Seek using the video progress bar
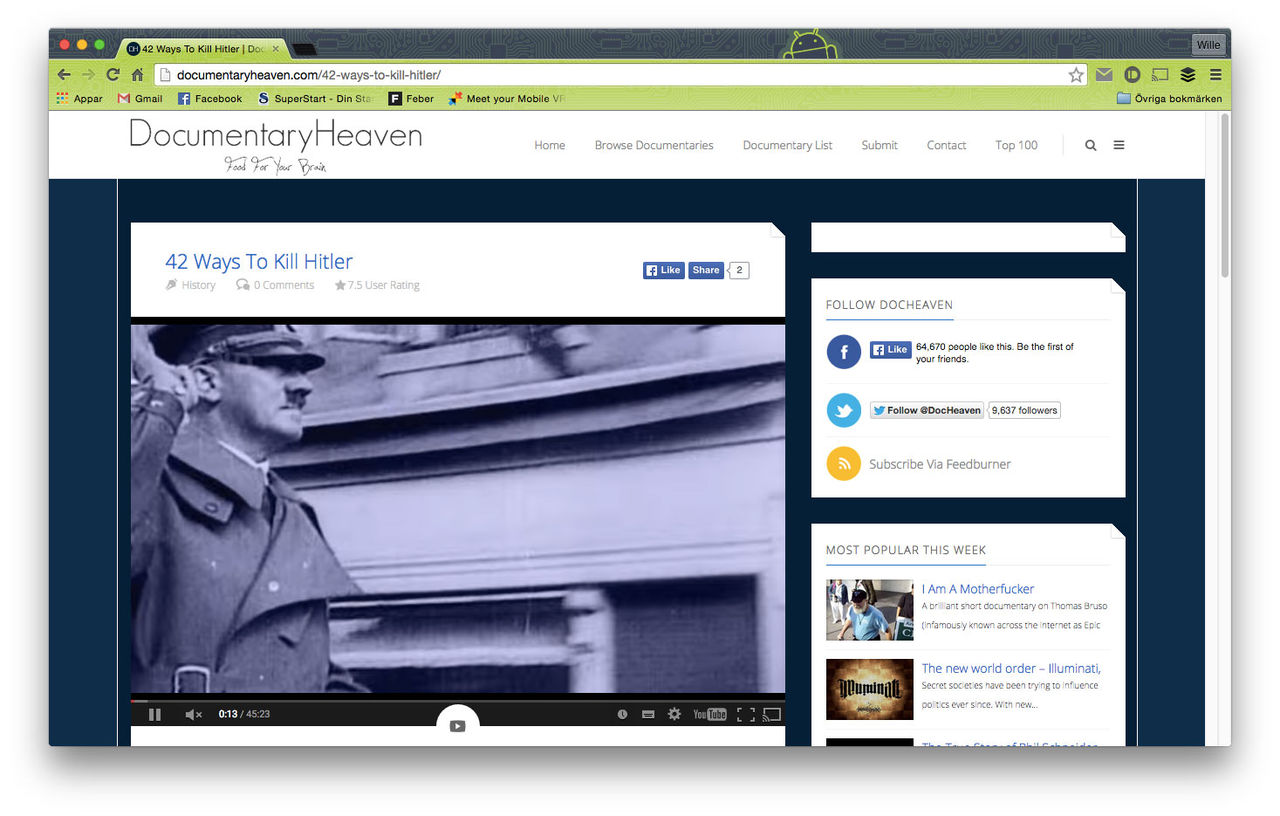Screen dimensions: 1280x816 tap(457, 701)
